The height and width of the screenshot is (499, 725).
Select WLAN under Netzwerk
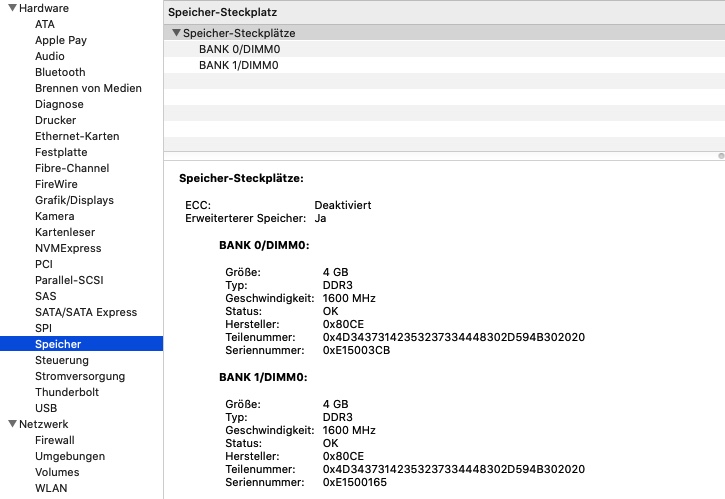coord(51,488)
